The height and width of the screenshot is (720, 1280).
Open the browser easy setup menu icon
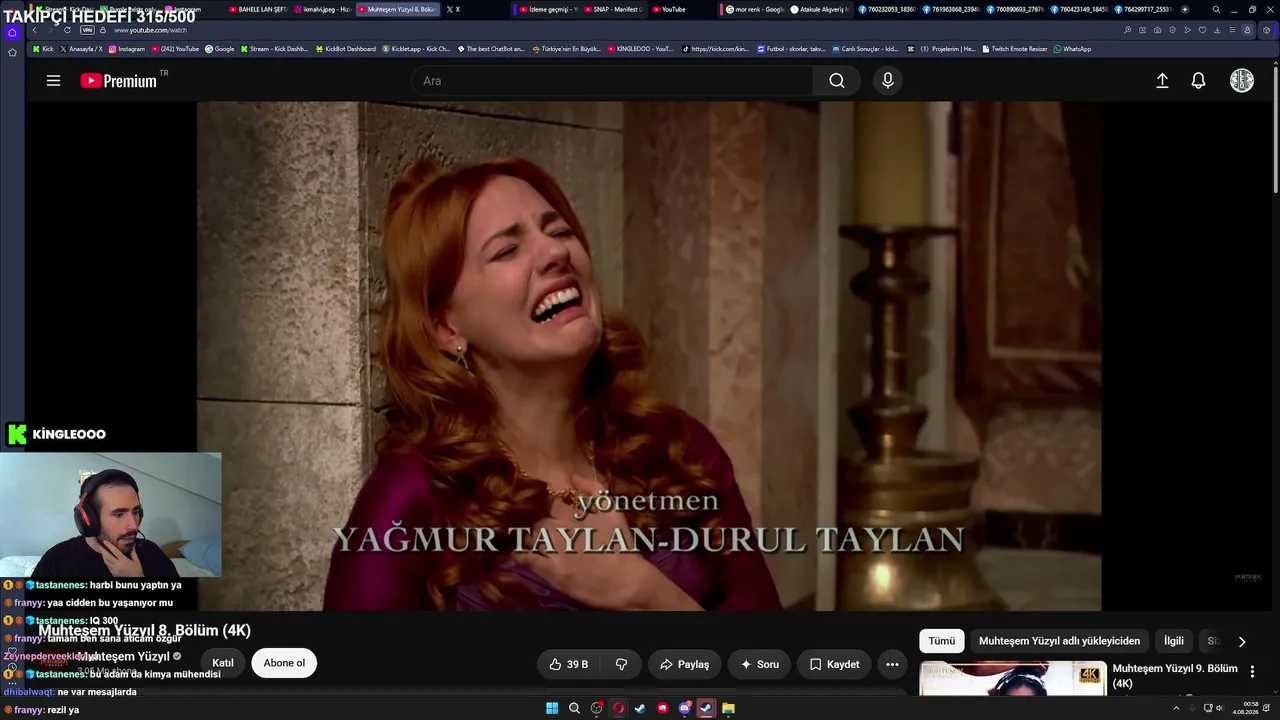[1232, 30]
